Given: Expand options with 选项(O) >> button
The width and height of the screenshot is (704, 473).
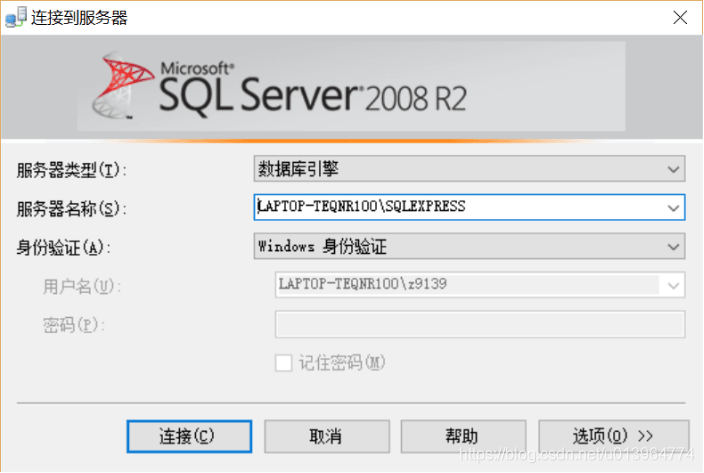Looking at the screenshot, I should (614, 436).
